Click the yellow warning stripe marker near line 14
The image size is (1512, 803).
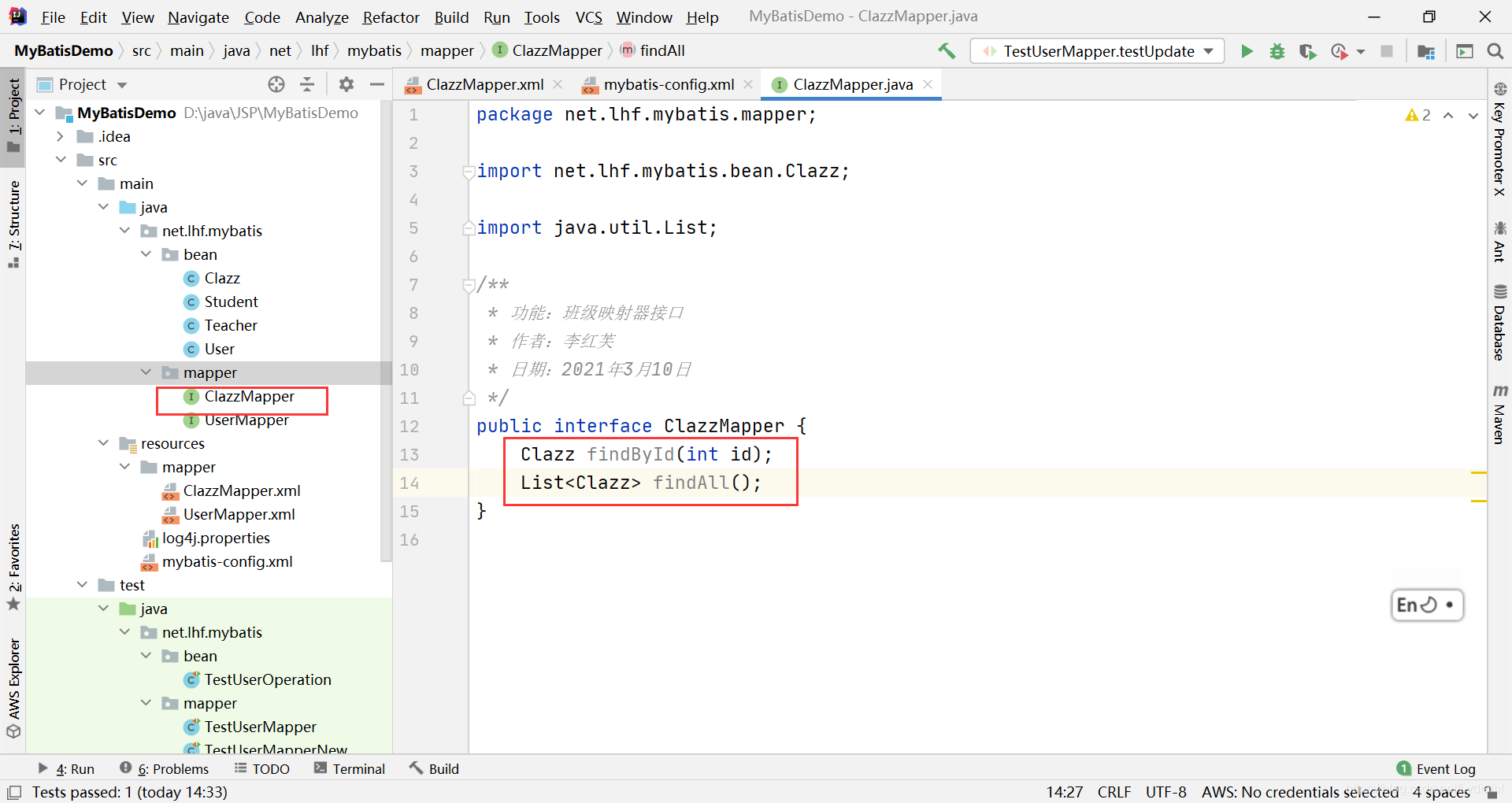1478,472
